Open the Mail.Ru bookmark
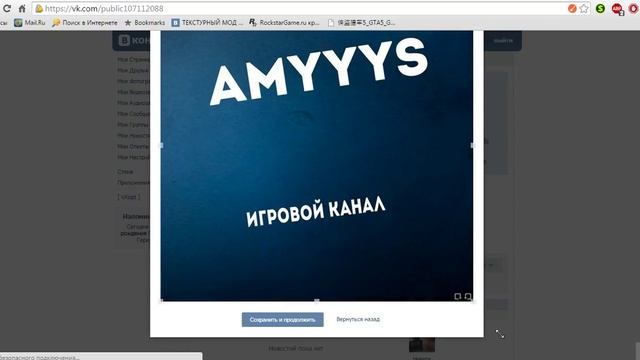 click(x=29, y=23)
